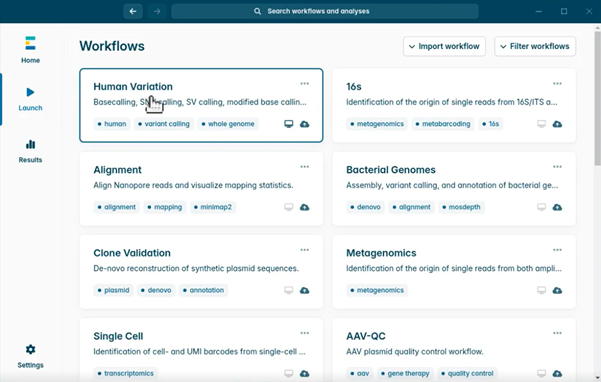Open the Results section in the sidebar
Image resolution: width=601 pixels, height=382 pixels.
(x=30, y=151)
